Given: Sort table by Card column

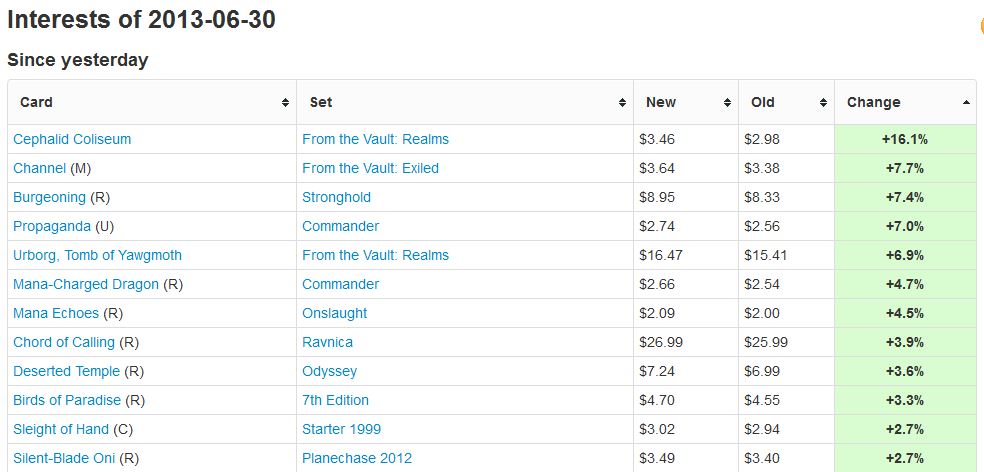Looking at the screenshot, I should click(152, 102).
